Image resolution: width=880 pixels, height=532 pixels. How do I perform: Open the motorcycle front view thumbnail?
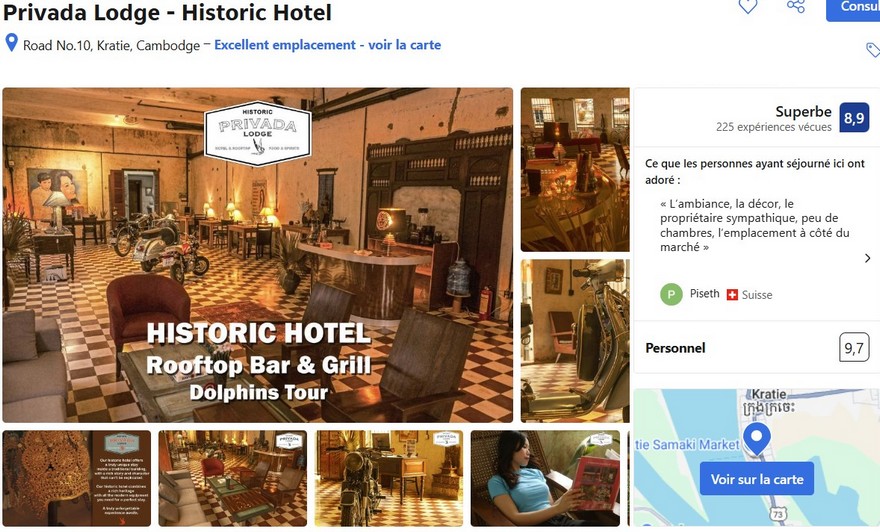(x=389, y=478)
